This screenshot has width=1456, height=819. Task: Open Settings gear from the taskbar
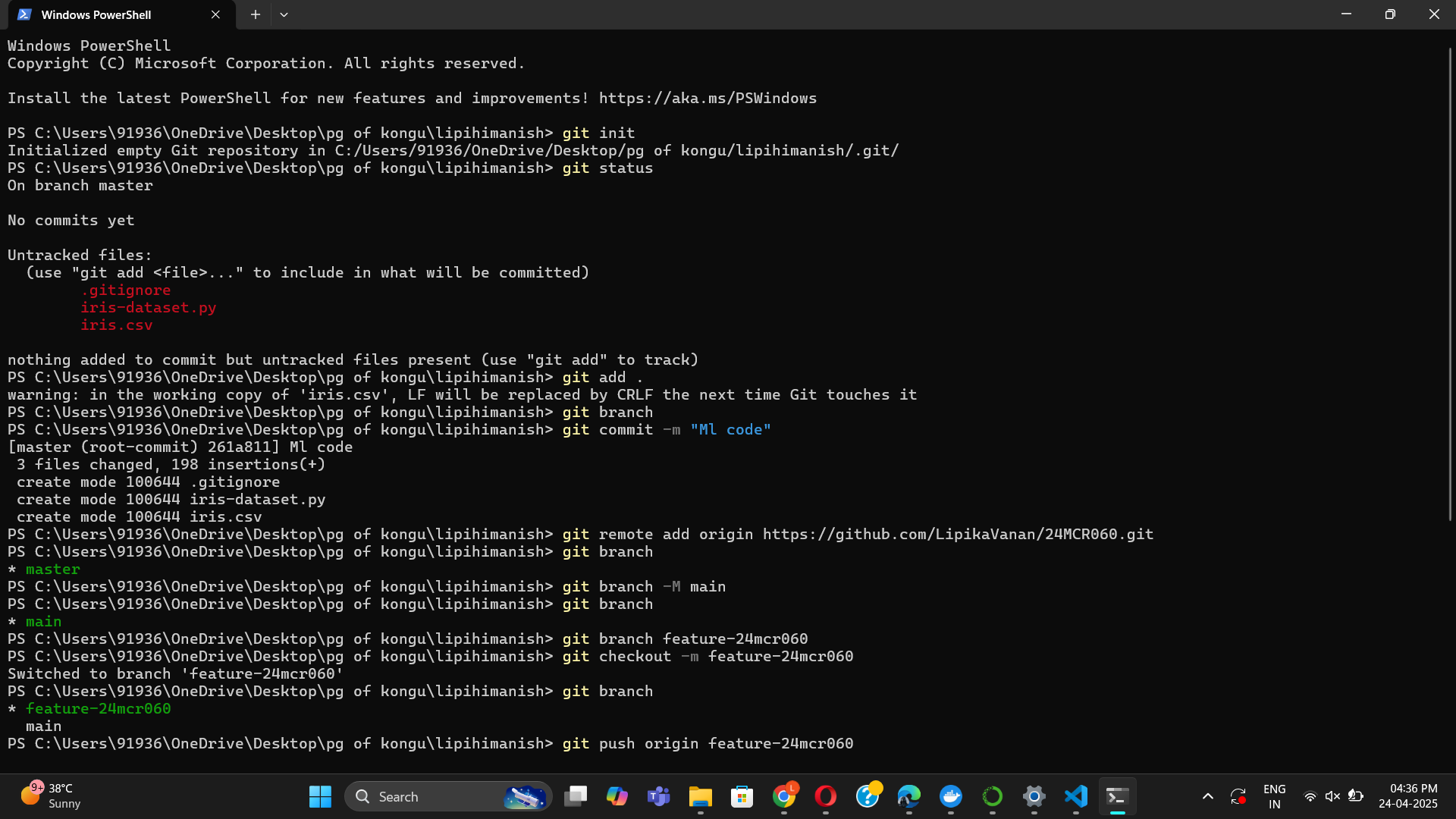(x=1034, y=796)
